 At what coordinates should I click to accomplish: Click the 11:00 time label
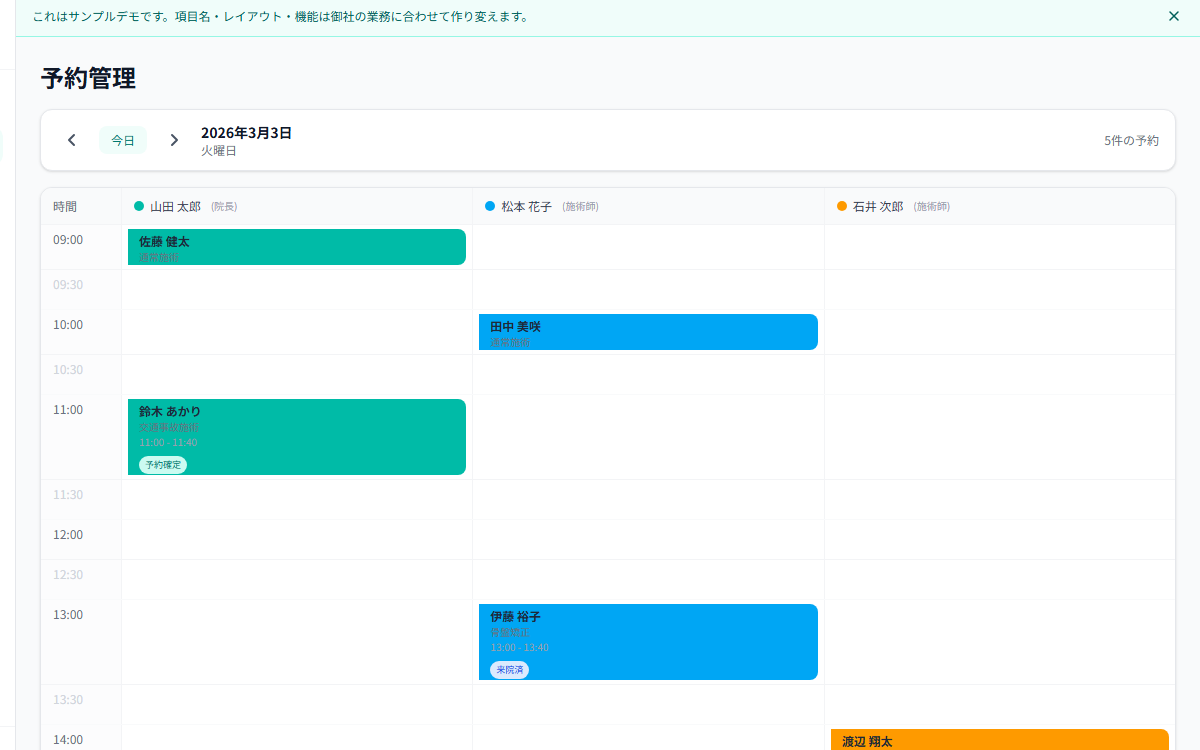click(x=68, y=410)
